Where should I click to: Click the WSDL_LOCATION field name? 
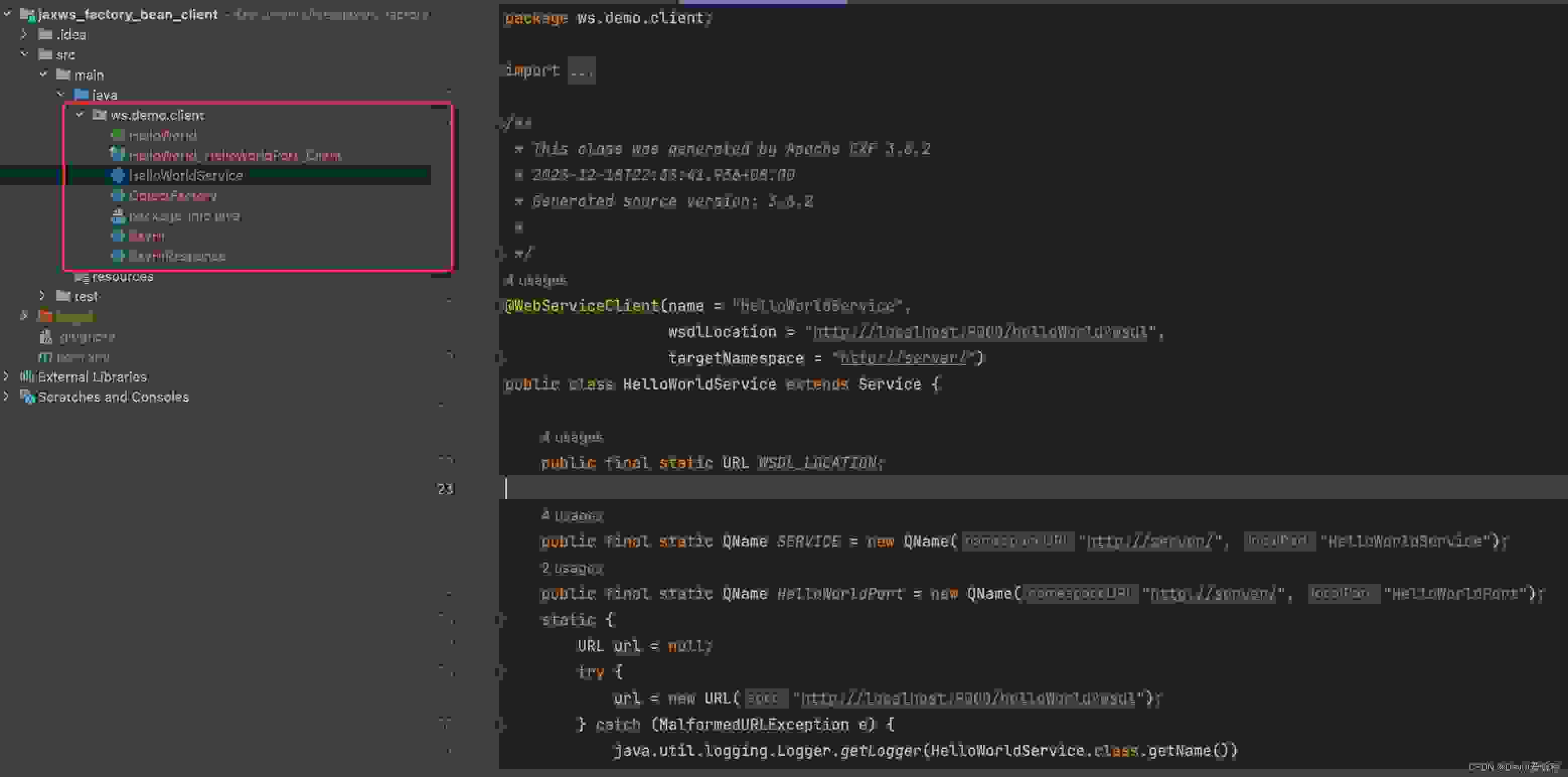pyautogui.click(x=817, y=463)
